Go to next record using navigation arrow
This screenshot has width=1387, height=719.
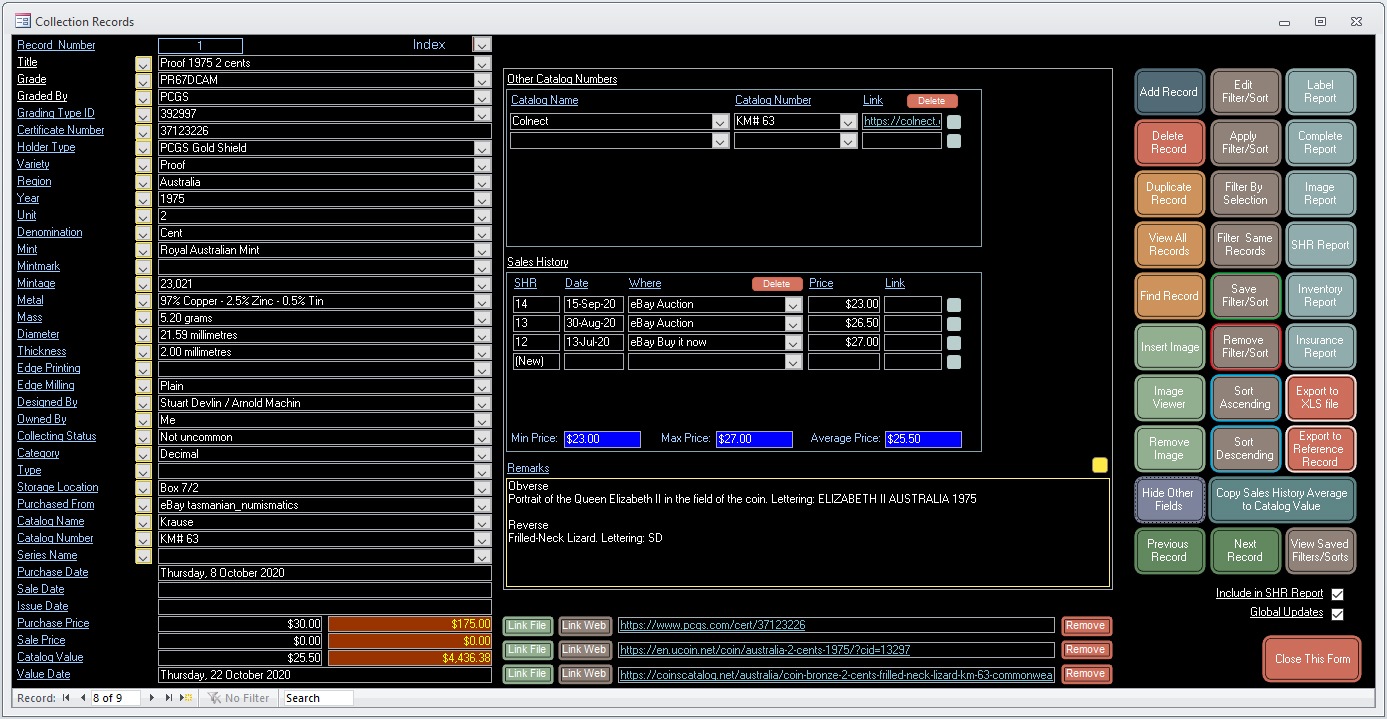[x=152, y=698]
